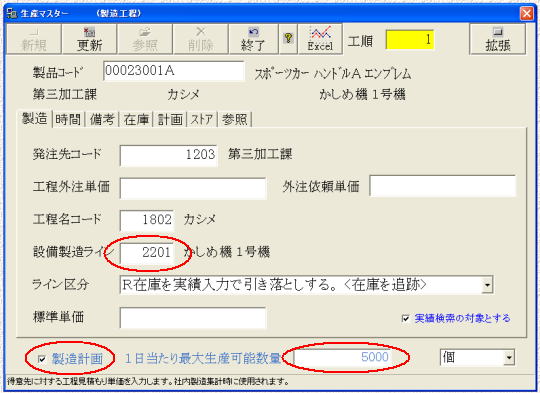Switch to the 在庫 tab

[x=136, y=120]
